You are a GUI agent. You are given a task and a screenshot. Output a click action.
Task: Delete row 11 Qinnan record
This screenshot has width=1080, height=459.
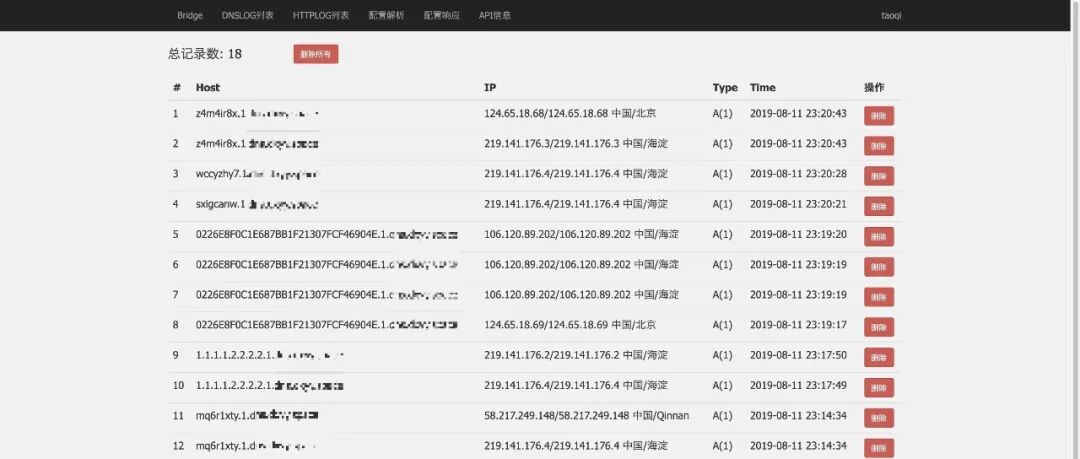pos(879,418)
